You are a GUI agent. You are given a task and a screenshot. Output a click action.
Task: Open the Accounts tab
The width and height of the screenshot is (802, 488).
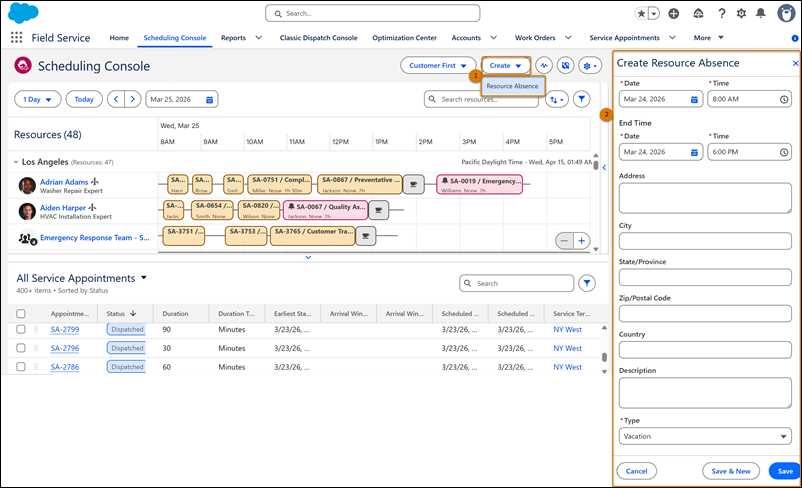click(466, 38)
